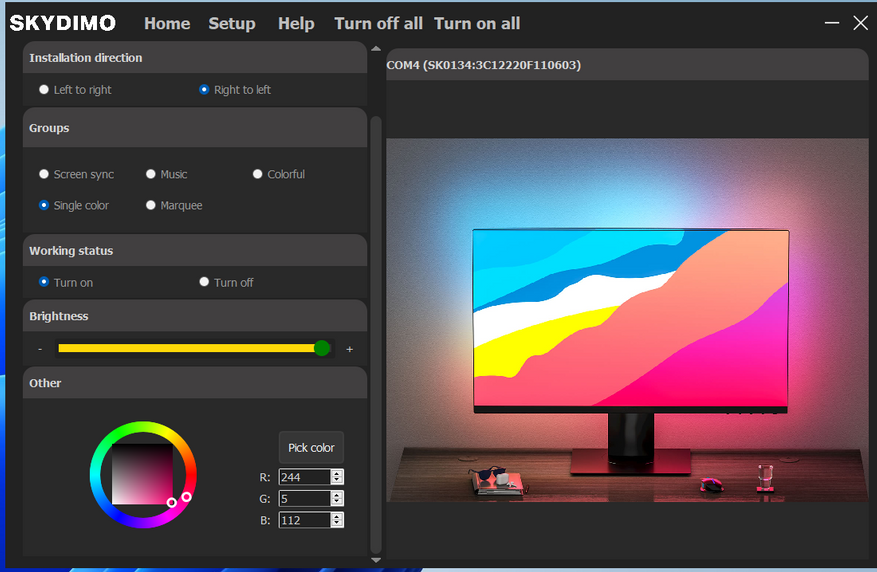Click the Working status section header
The image size is (877, 572).
click(x=195, y=250)
